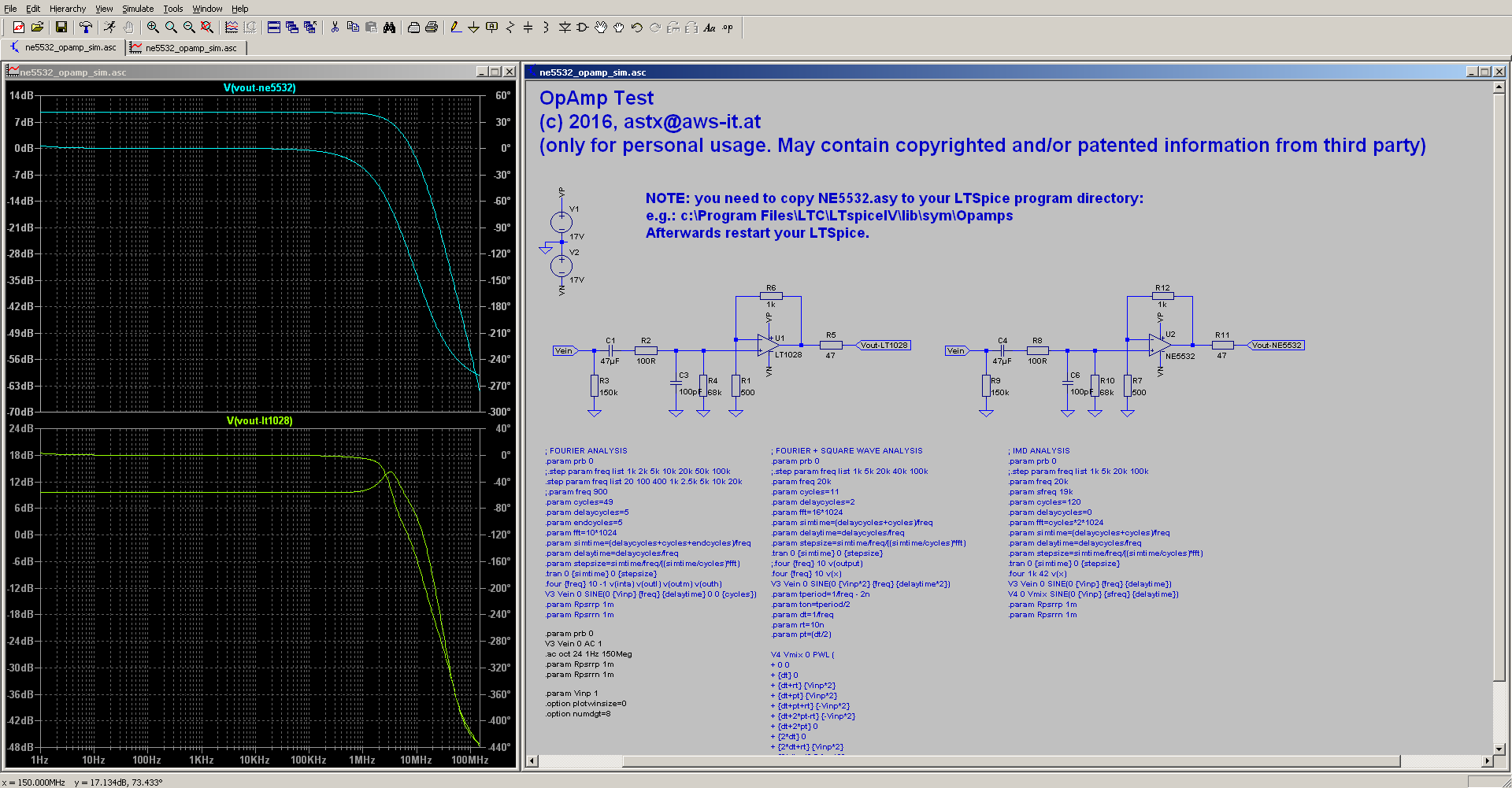
Task: Close the schematic window
Action: pyautogui.click(x=1499, y=72)
